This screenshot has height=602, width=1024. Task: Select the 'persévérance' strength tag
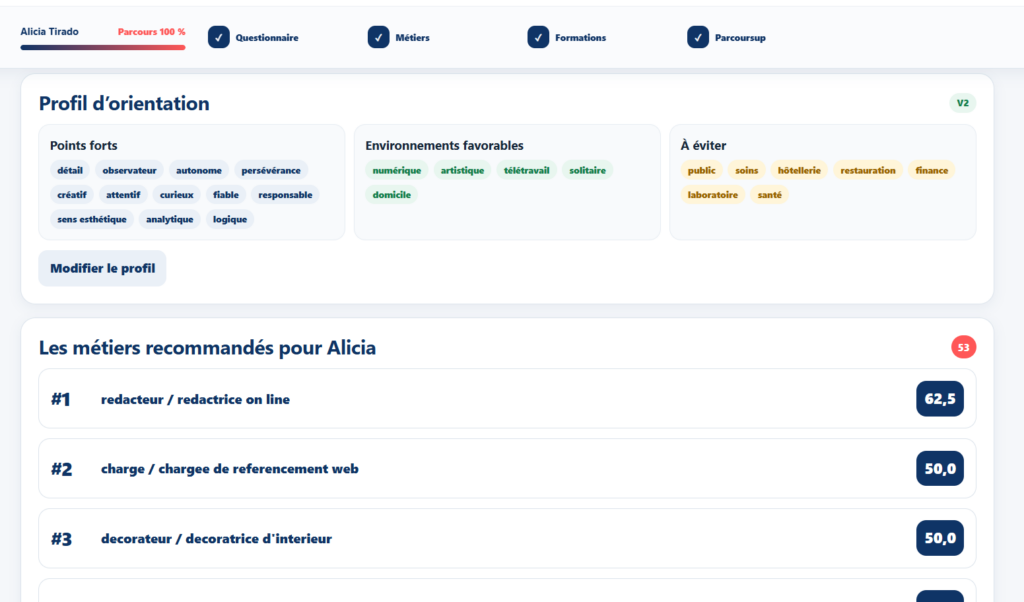(x=271, y=170)
